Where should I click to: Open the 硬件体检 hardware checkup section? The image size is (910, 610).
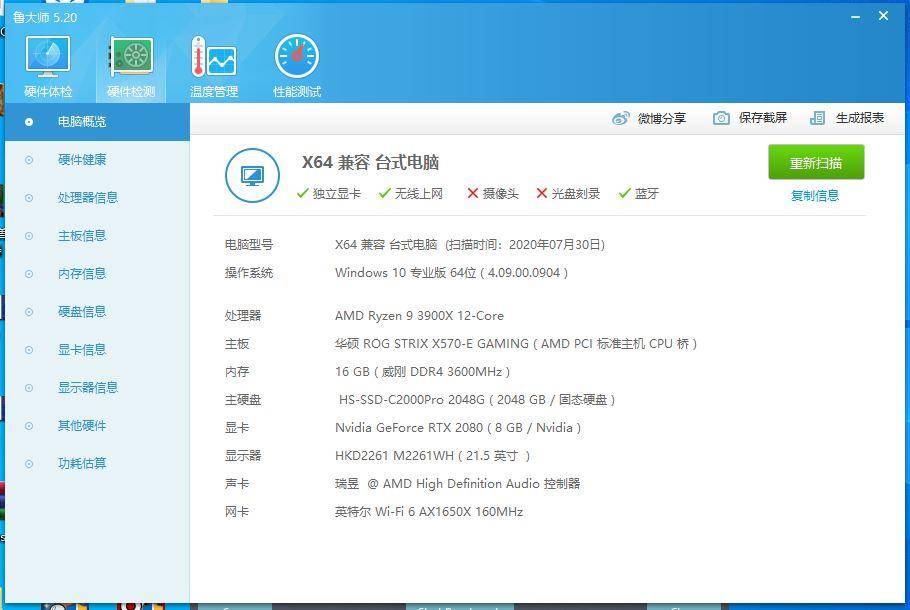48,66
